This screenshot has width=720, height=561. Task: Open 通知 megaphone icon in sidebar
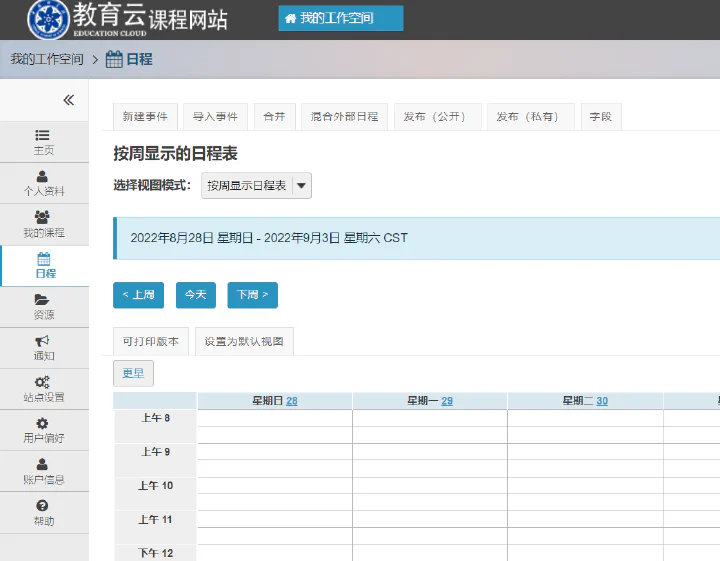42,341
